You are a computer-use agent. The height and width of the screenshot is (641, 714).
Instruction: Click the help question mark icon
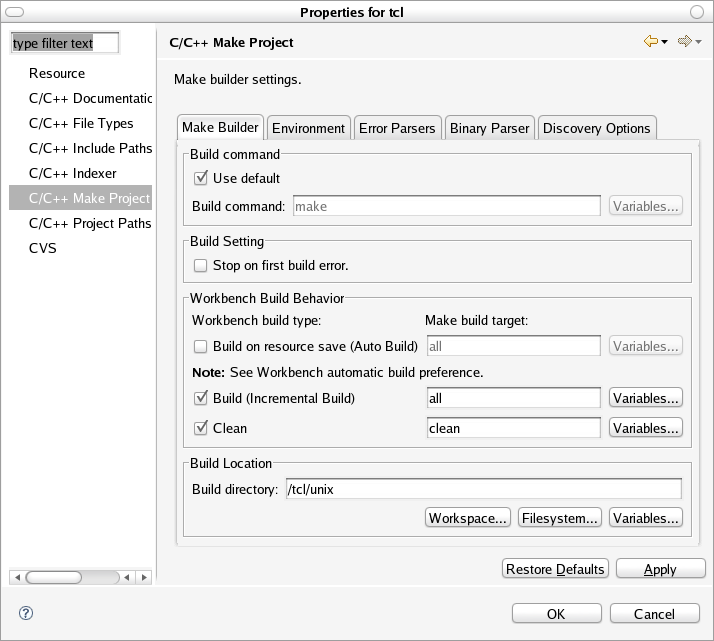pos(26,613)
